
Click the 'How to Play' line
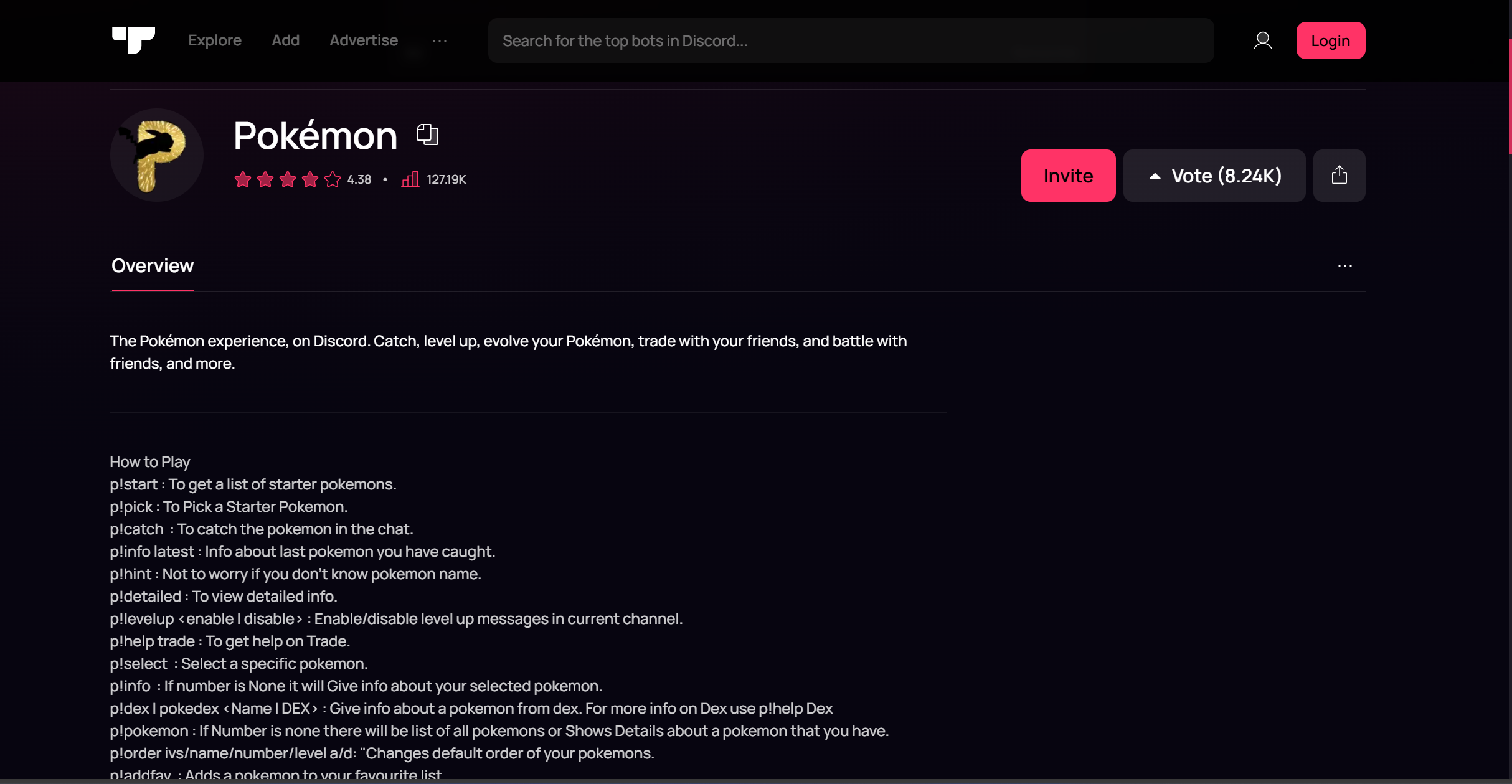point(150,462)
